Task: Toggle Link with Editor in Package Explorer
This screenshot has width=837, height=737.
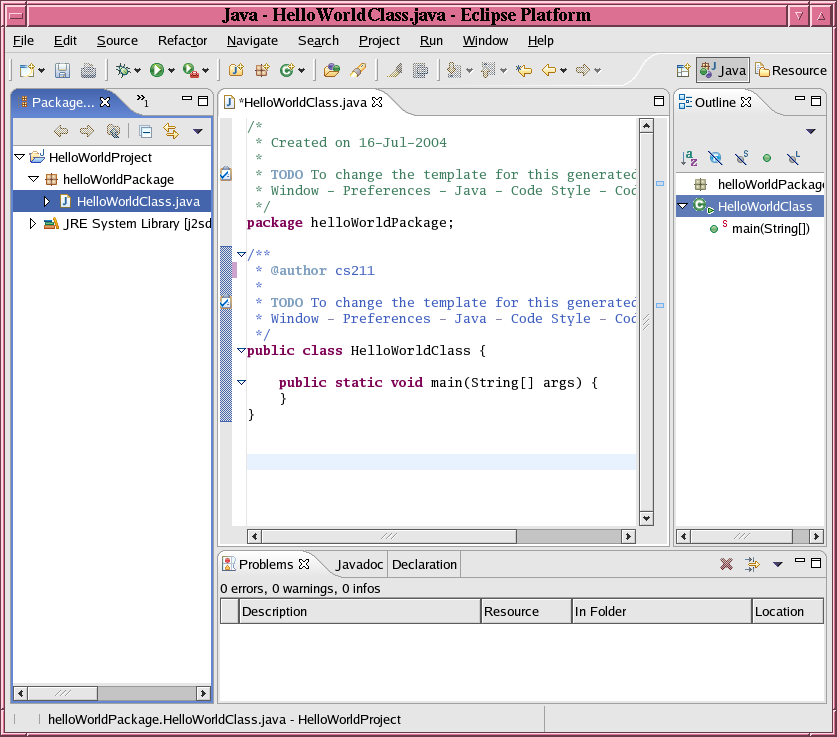Action: [171, 131]
